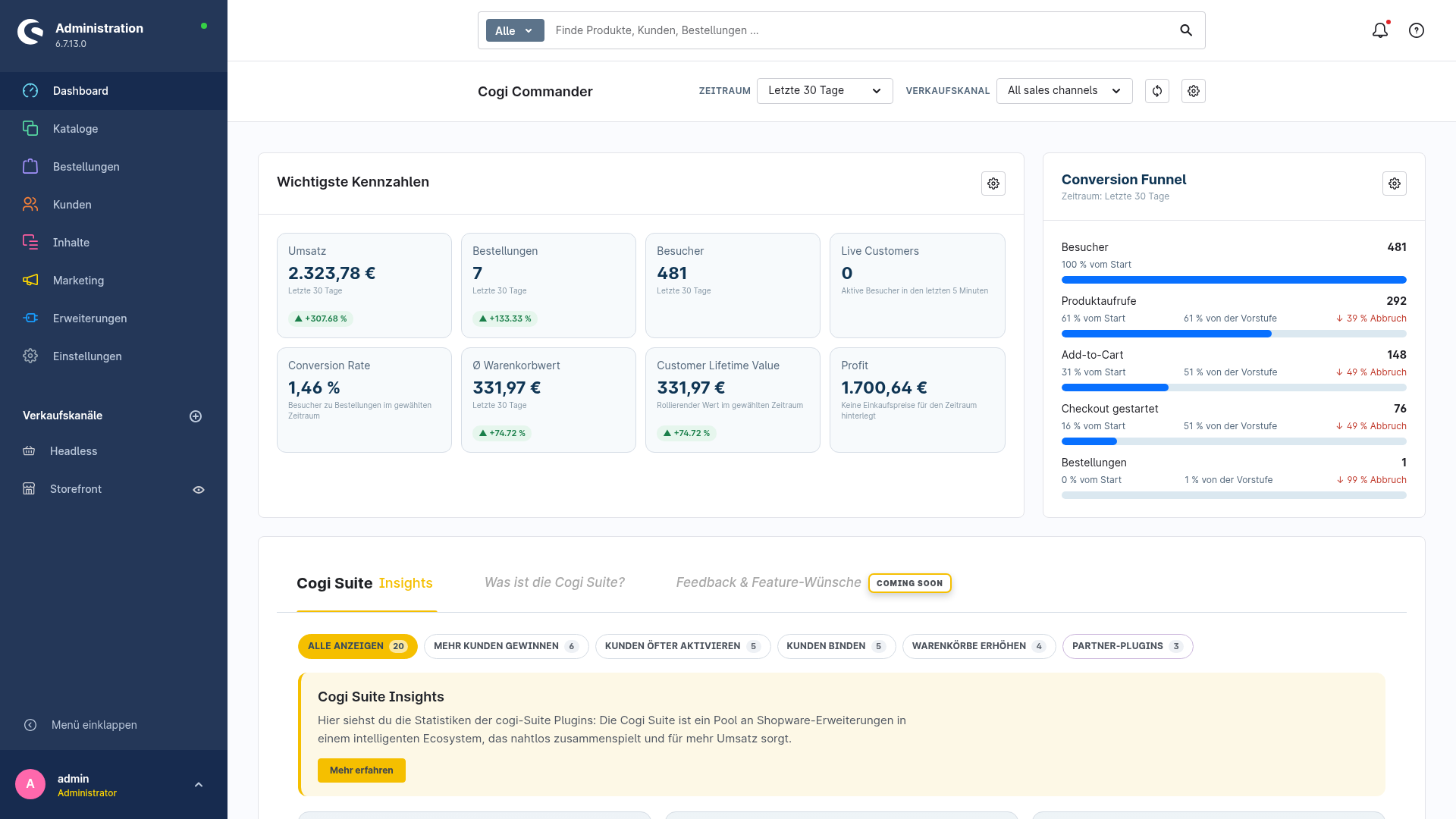Open Erweiterungen menu item
The image size is (1456, 819).
114,318
